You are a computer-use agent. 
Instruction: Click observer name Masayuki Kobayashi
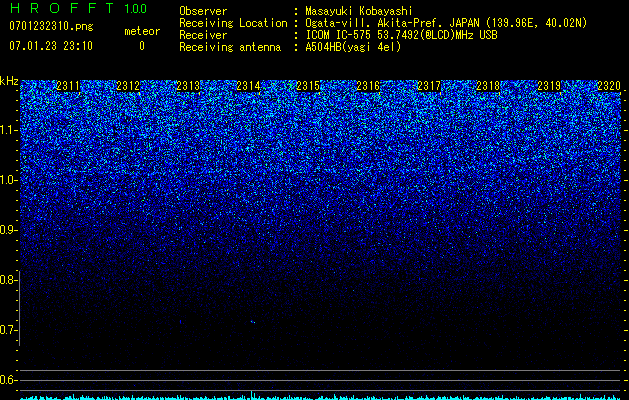tap(359, 12)
